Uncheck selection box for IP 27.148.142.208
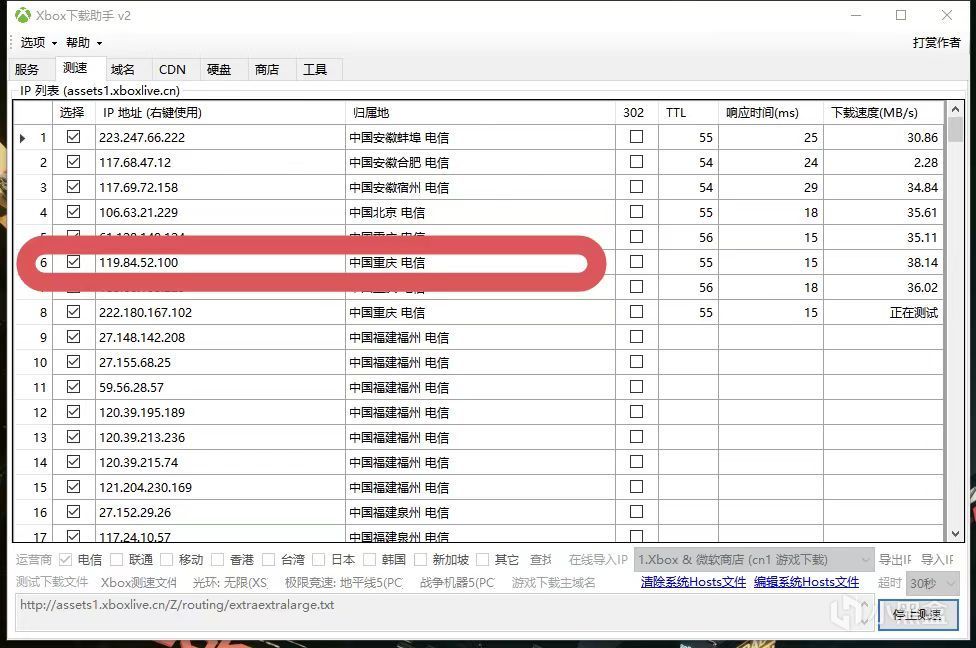The height and width of the screenshot is (648, 976). pos(73,336)
